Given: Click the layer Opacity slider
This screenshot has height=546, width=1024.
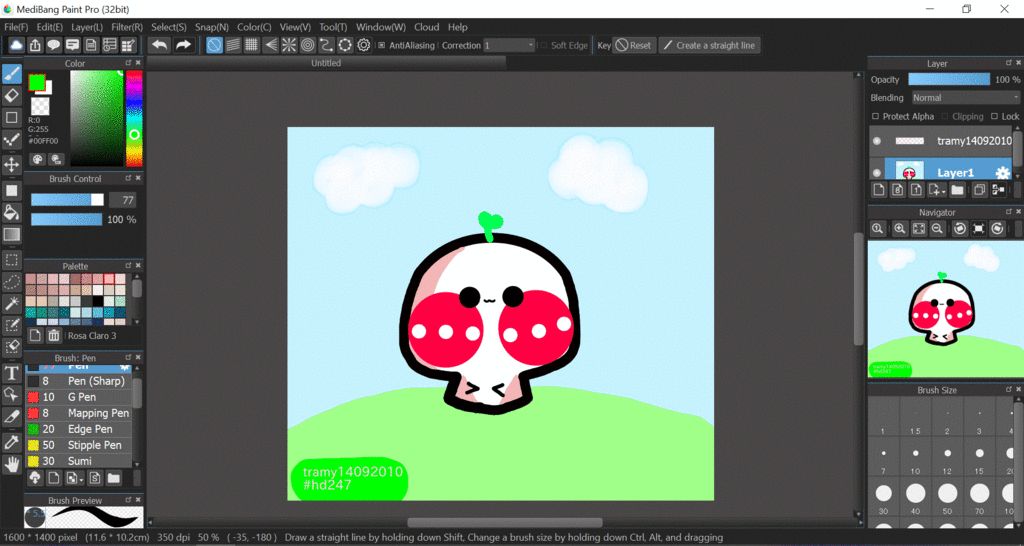Looking at the screenshot, I should tap(949, 79).
